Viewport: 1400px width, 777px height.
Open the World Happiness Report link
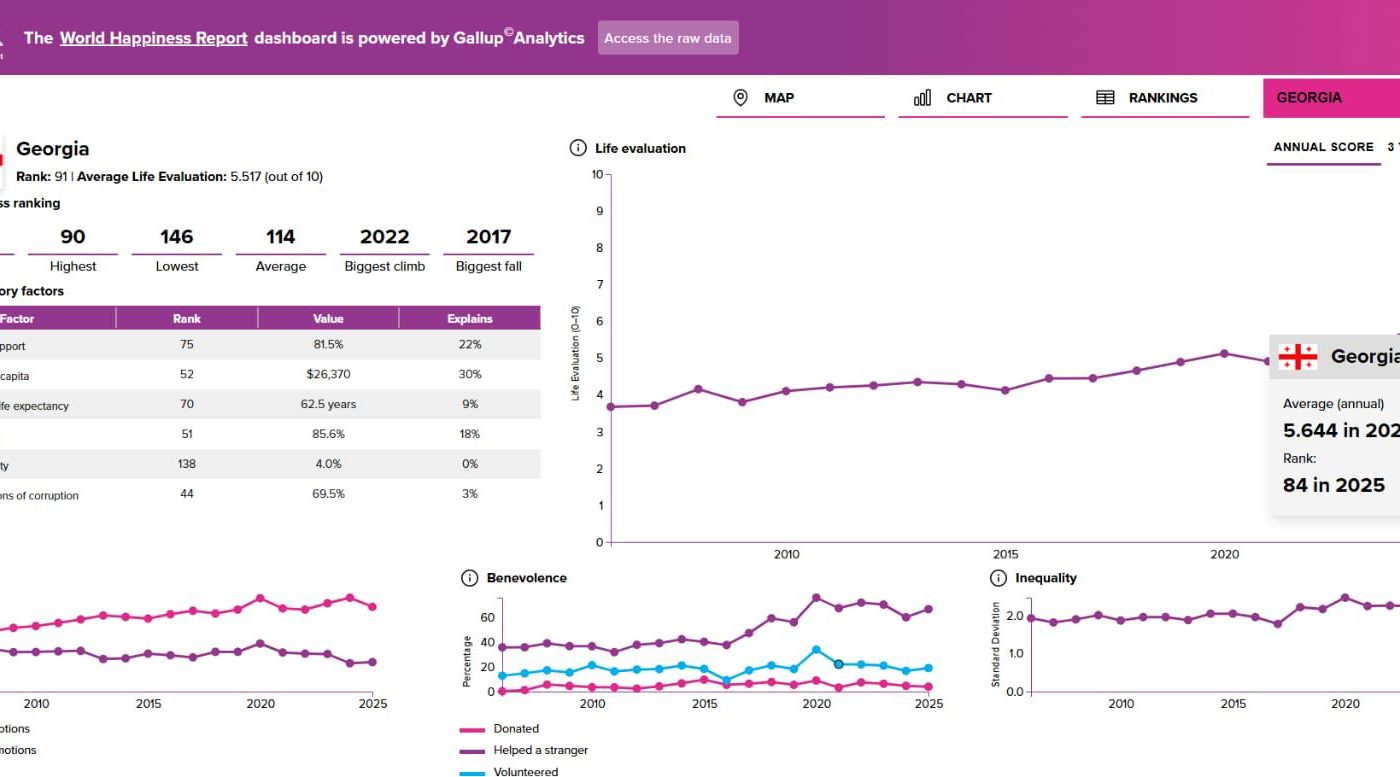click(x=153, y=38)
